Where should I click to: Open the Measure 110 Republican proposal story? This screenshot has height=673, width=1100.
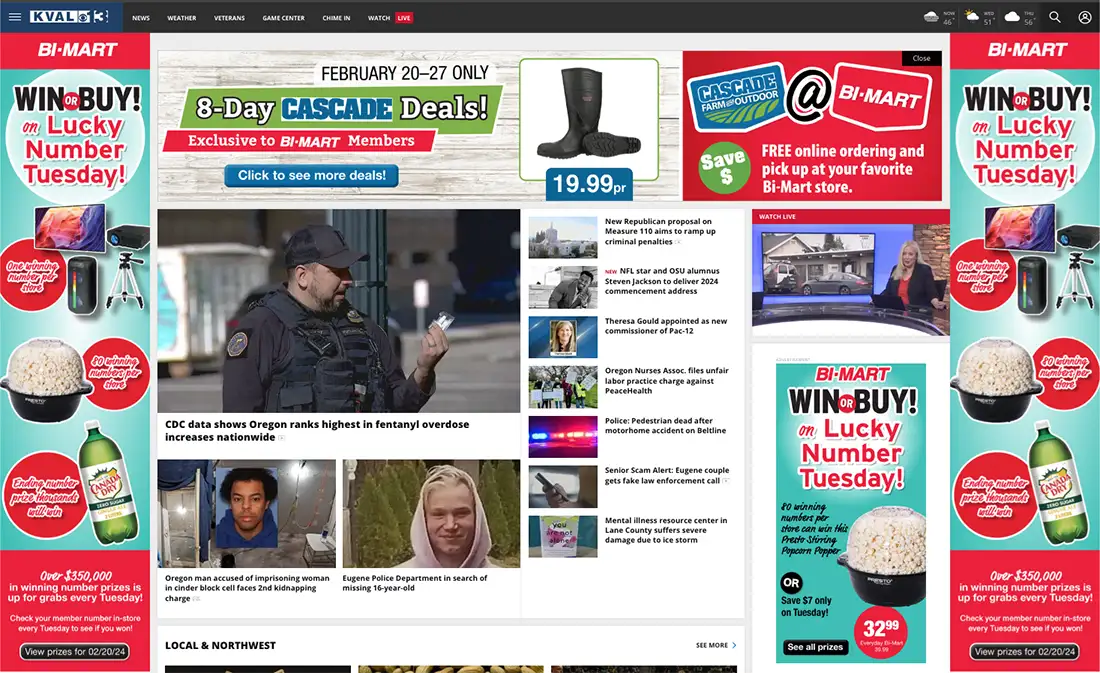(x=660, y=232)
